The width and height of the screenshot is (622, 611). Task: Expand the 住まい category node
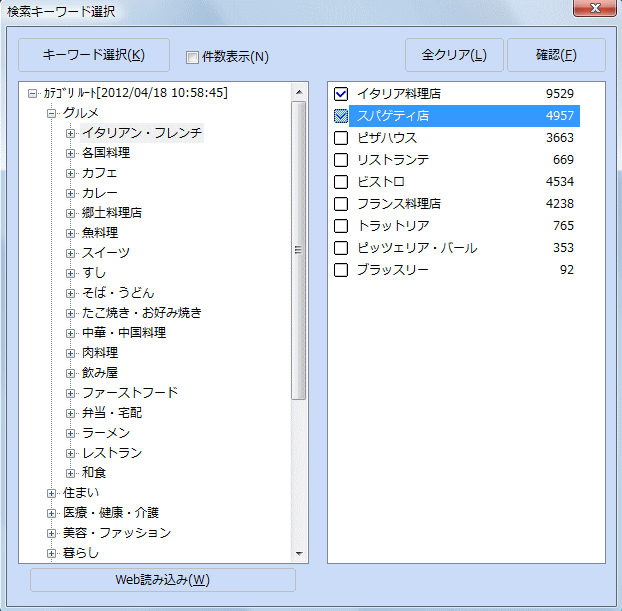coord(52,493)
